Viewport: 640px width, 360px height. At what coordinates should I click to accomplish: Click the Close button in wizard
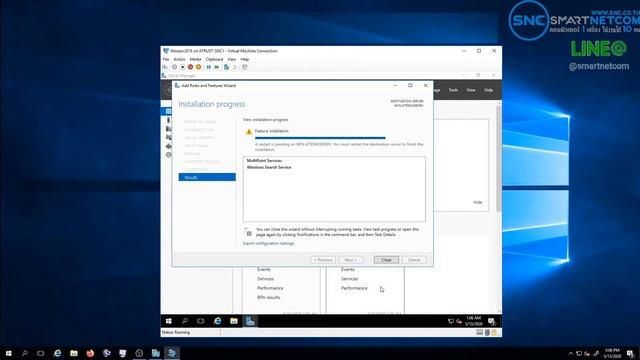(386, 260)
